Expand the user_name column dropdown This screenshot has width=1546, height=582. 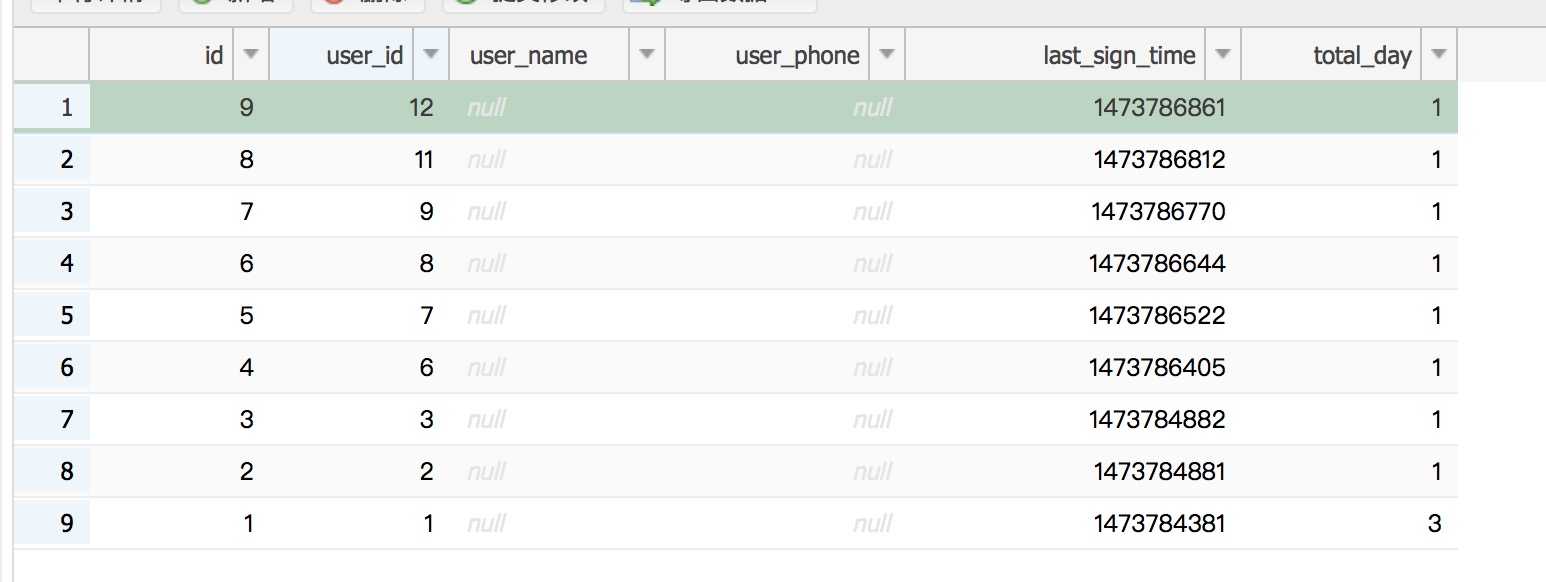click(x=647, y=55)
